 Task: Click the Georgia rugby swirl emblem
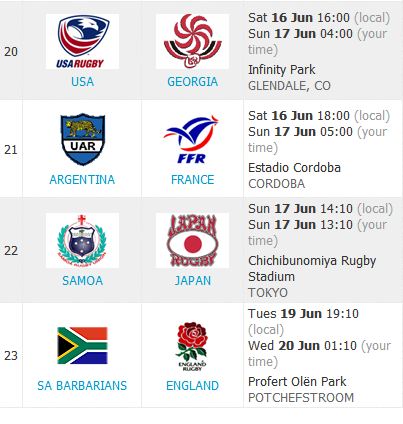coord(192,41)
